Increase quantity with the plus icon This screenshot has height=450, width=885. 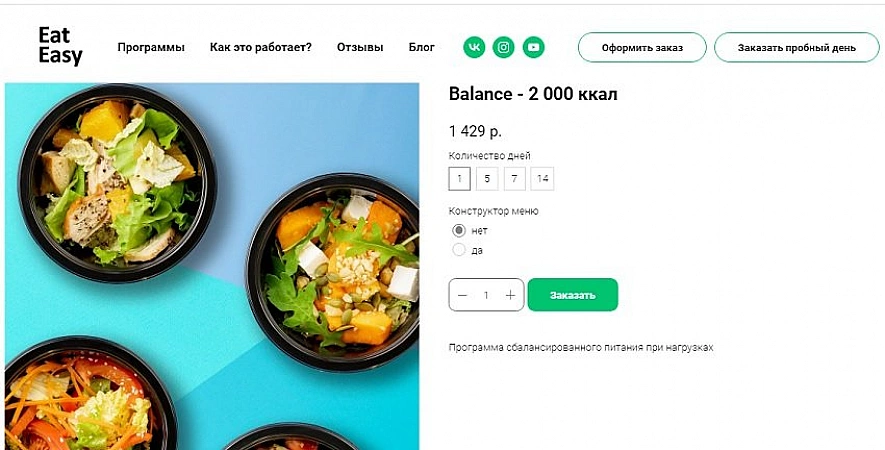pyautogui.click(x=510, y=295)
